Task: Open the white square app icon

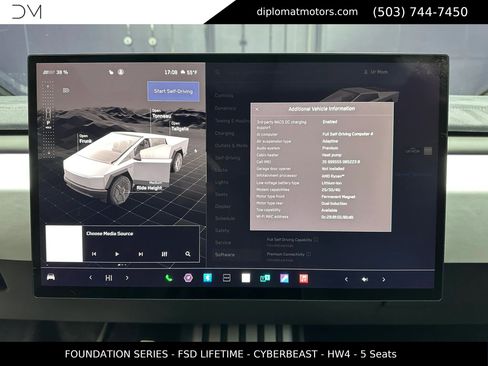Action: coord(246,278)
